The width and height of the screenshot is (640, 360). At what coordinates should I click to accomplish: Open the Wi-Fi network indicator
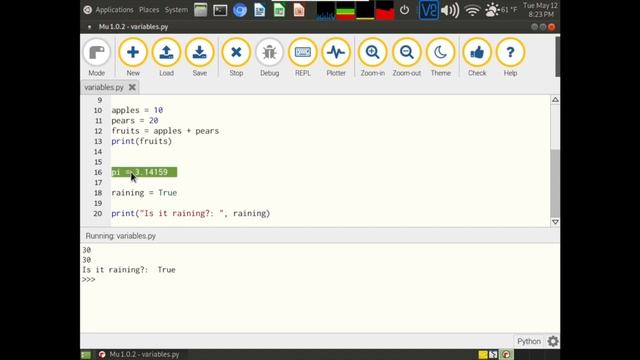tap(472, 10)
